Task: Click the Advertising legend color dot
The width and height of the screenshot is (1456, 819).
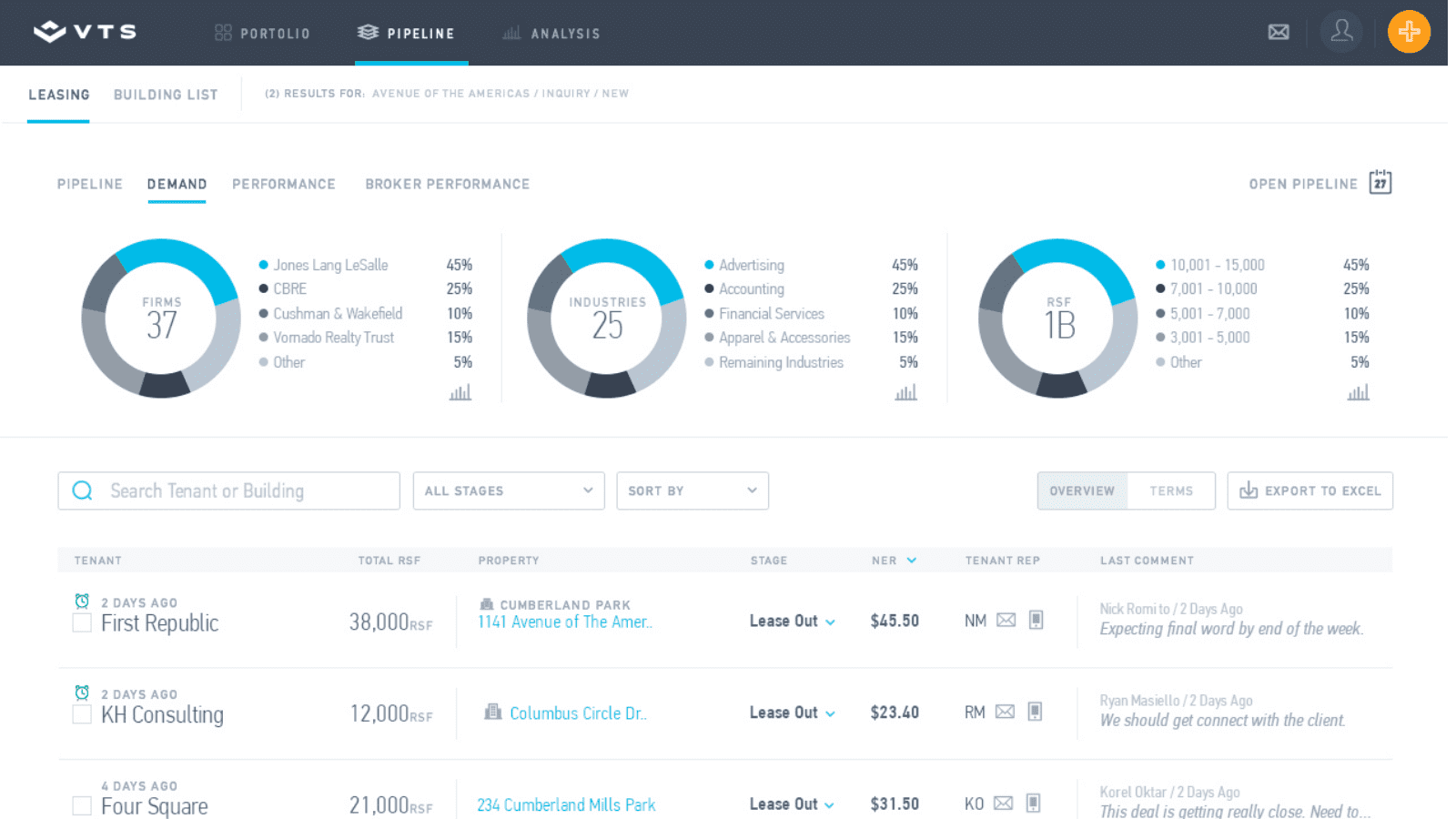Action: tap(709, 265)
